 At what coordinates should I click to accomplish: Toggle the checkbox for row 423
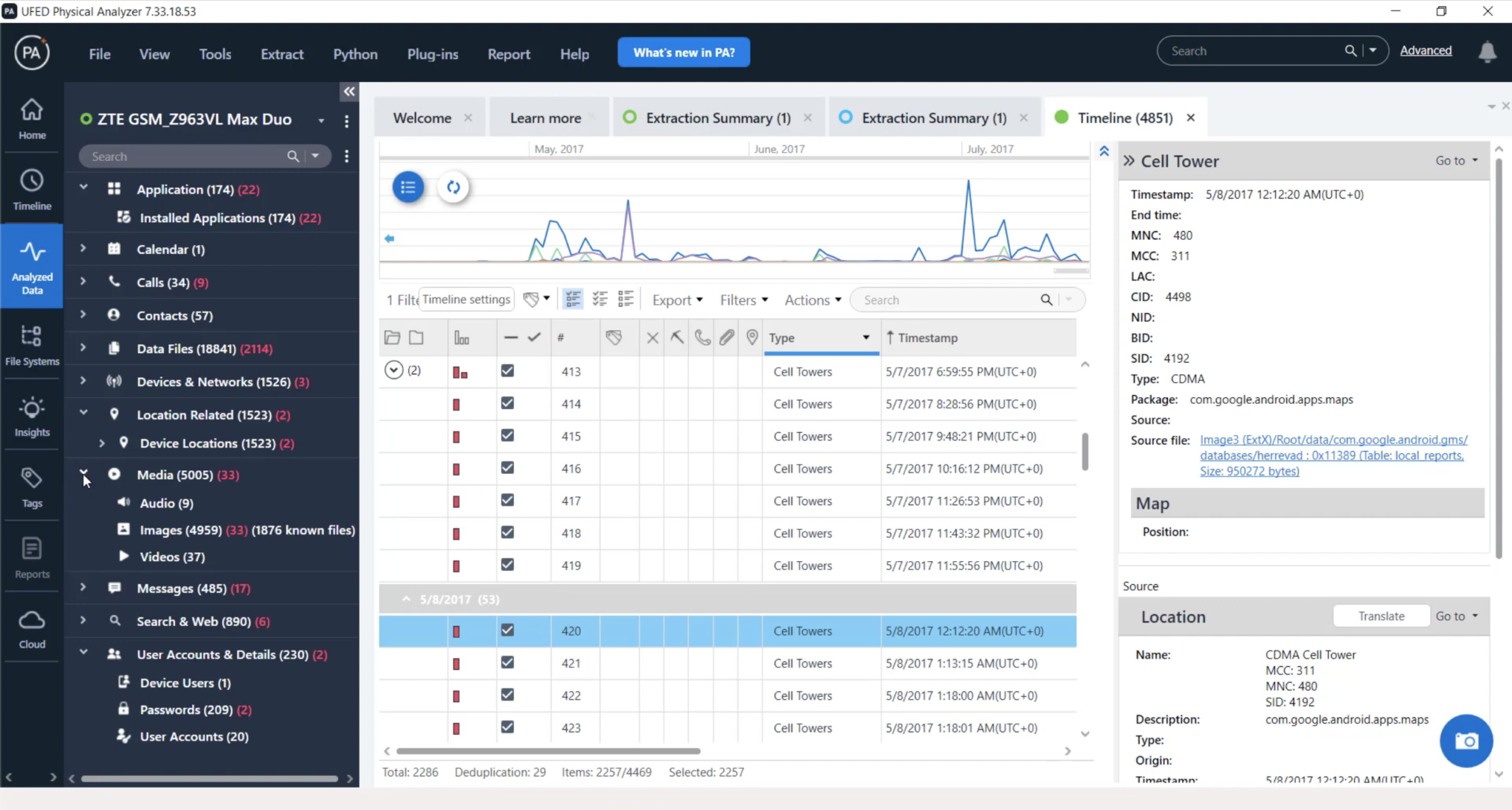pyautogui.click(x=506, y=727)
